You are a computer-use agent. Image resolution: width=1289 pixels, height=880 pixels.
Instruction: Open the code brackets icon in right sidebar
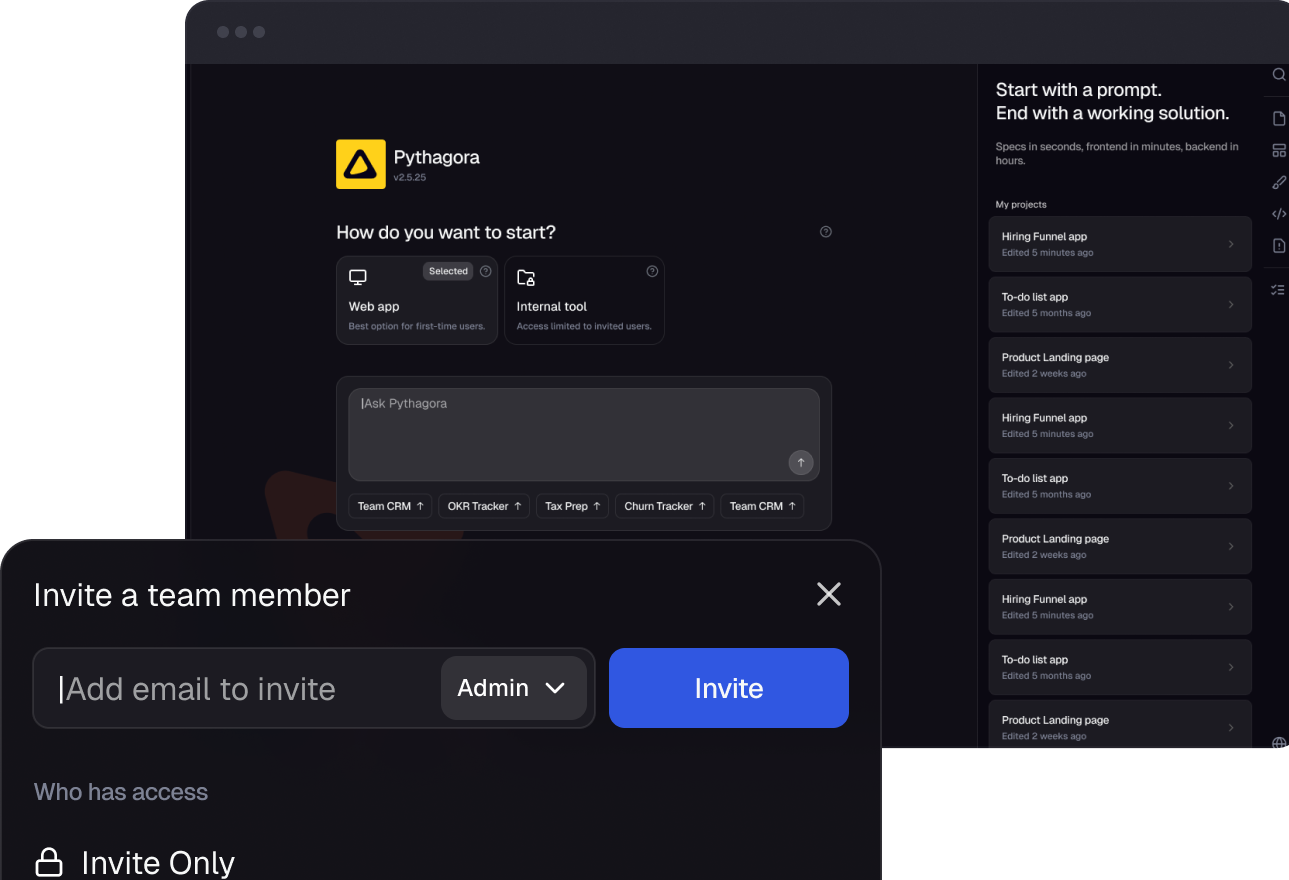(1278, 214)
